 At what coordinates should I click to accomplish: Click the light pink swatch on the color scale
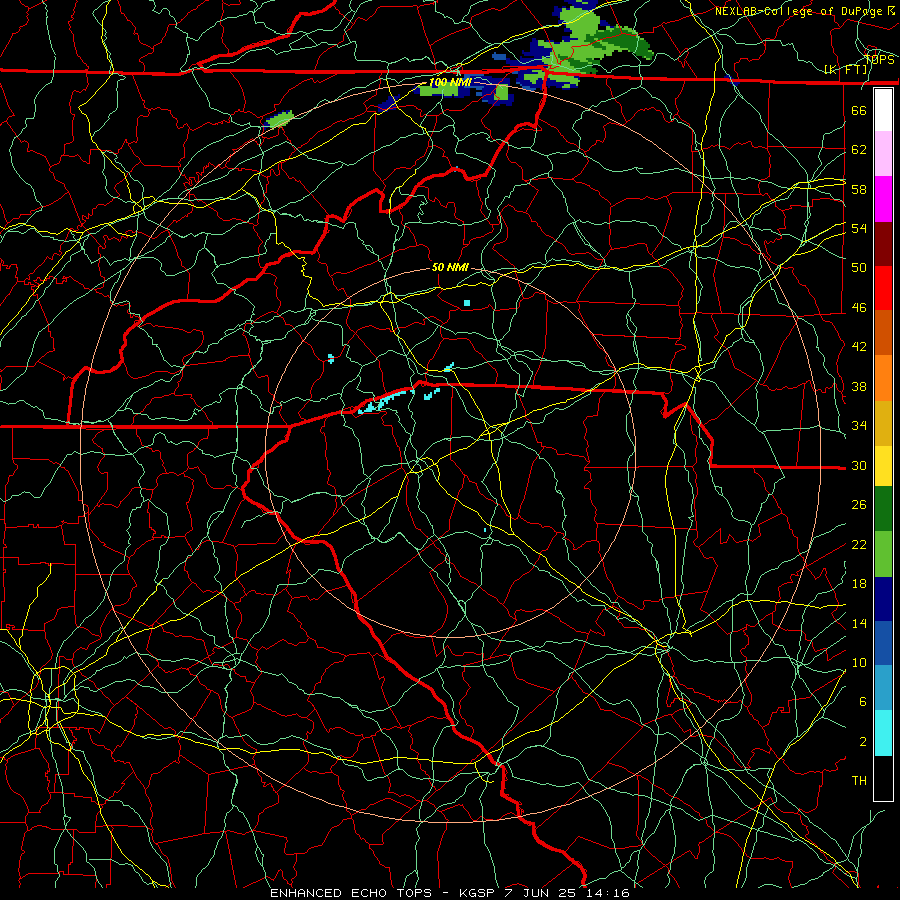click(x=883, y=154)
